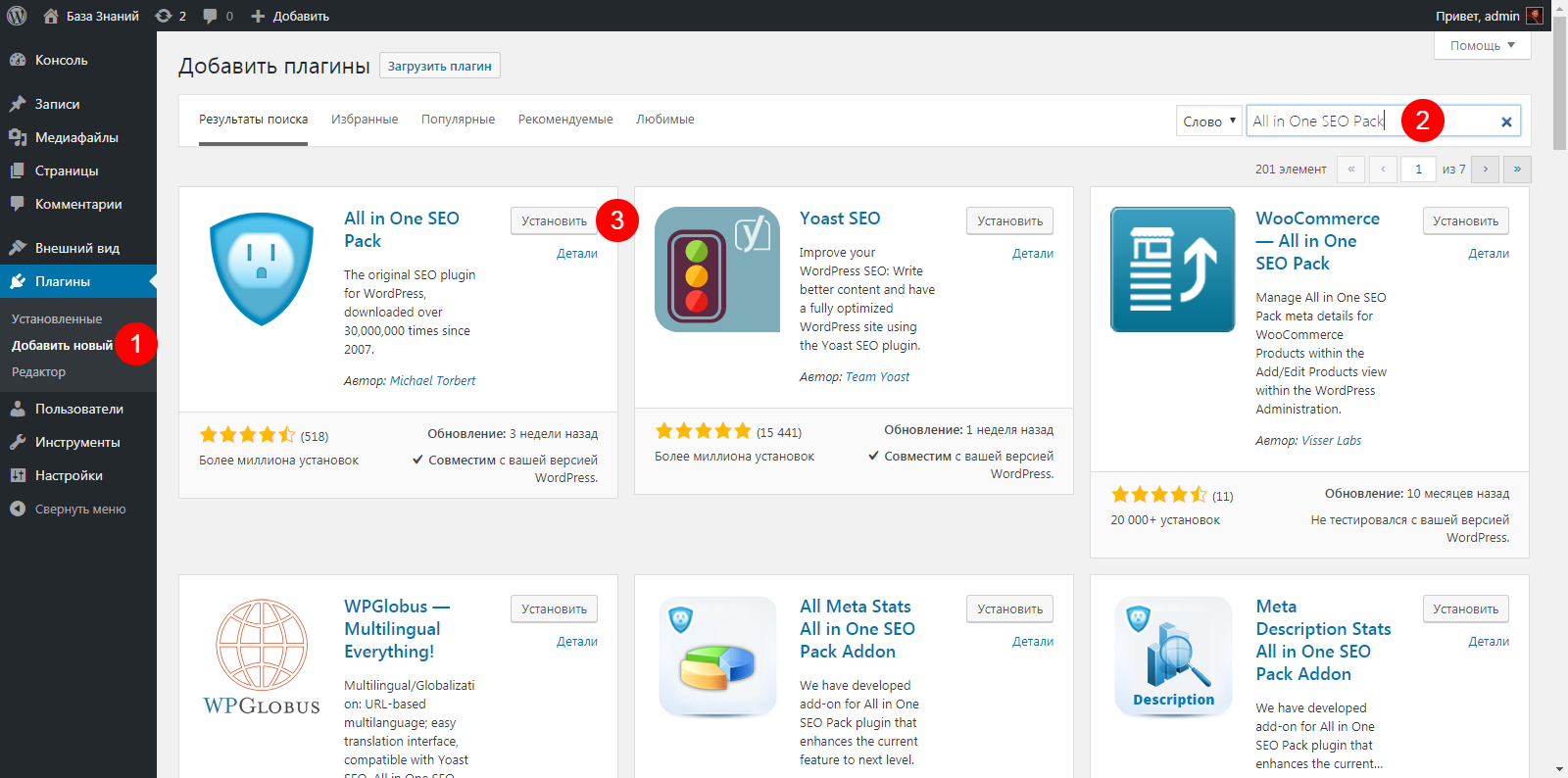This screenshot has width=1568, height=778.
Task: Jump to last results page
Action: pyautogui.click(x=1517, y=170)
